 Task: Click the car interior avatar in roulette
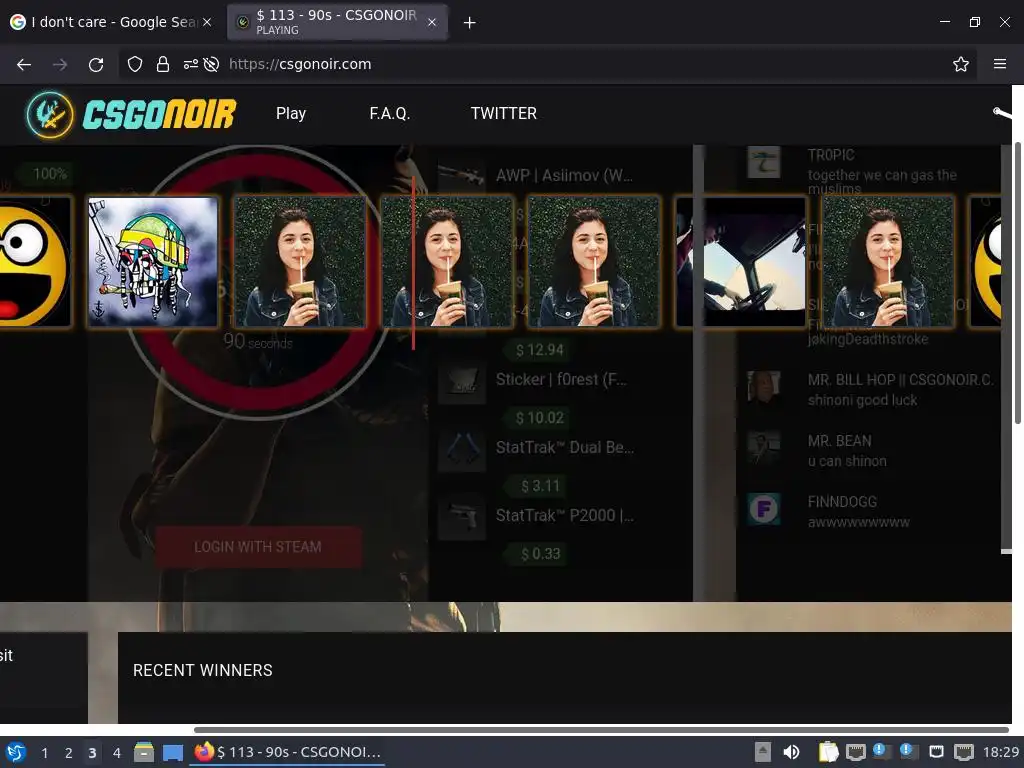[x=741, y=261]
